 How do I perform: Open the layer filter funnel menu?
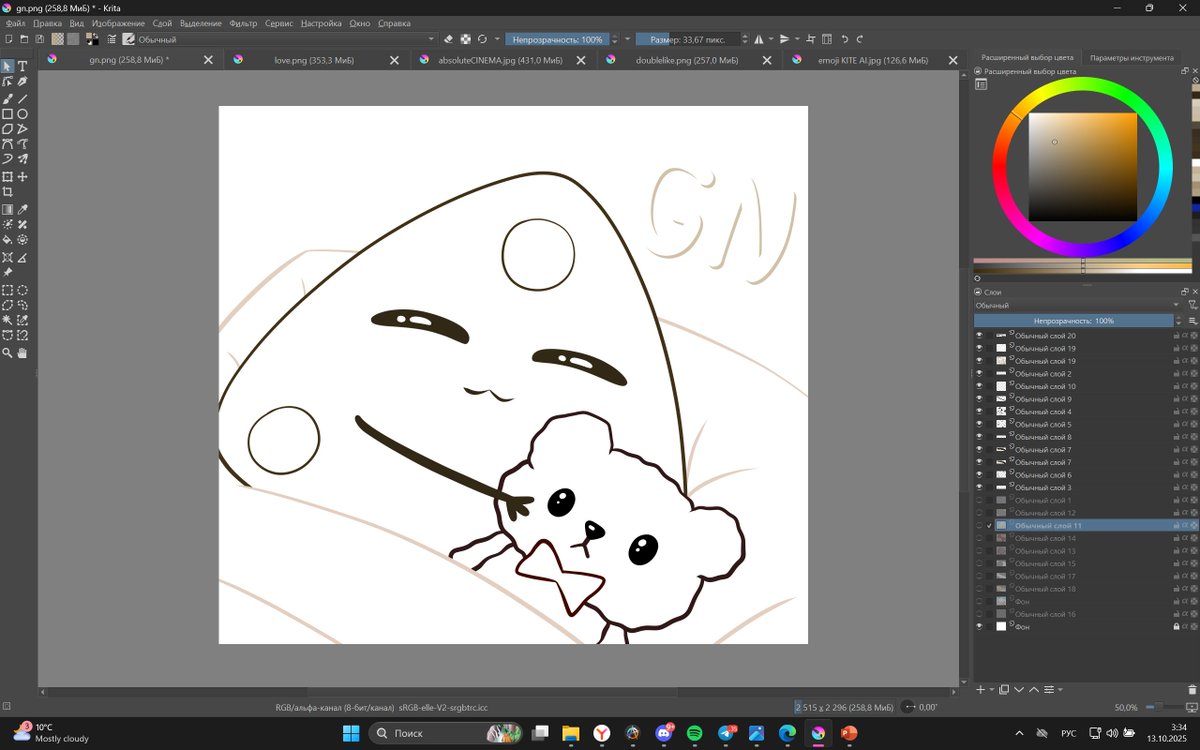1192,305
